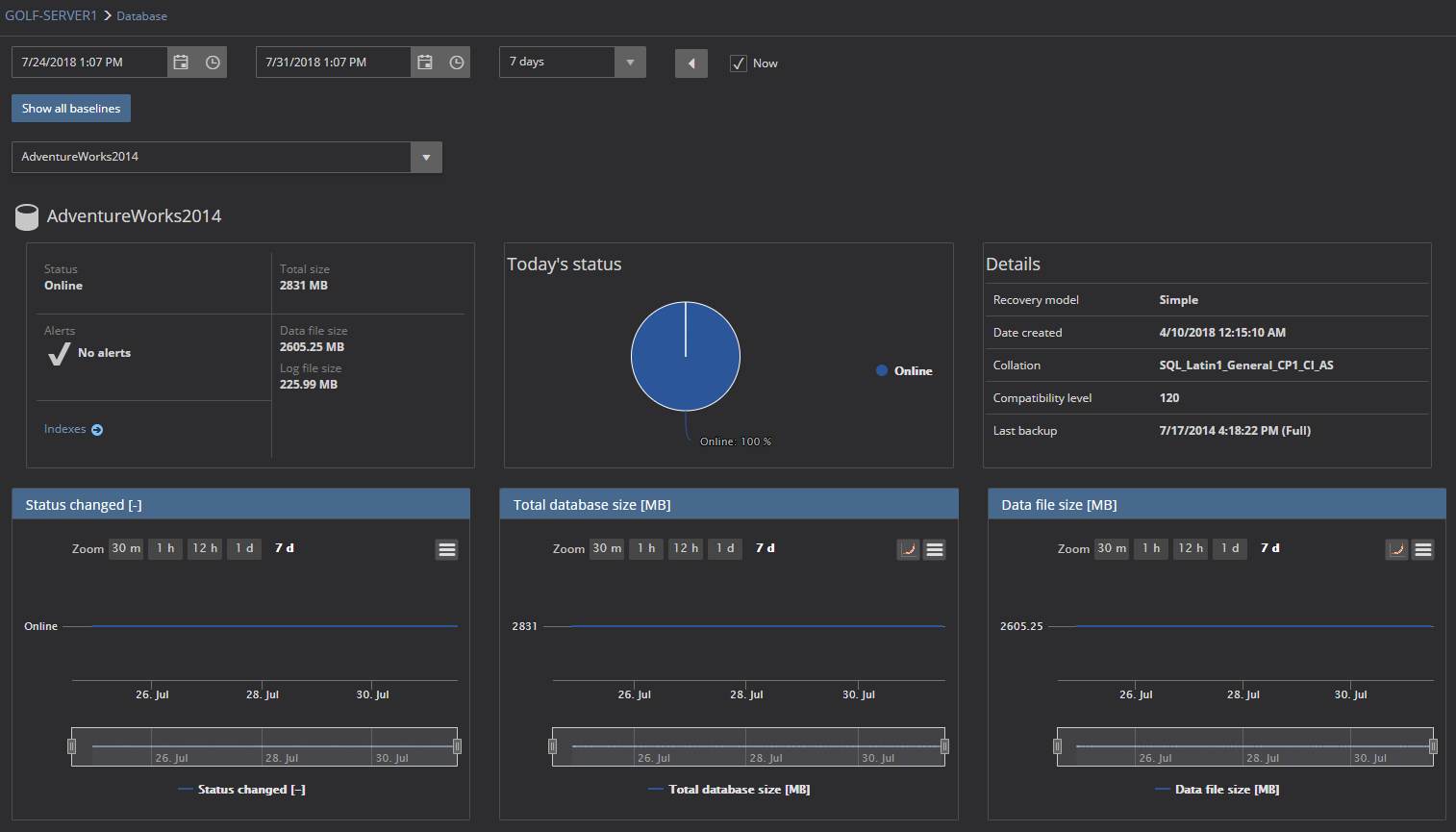
Task: Go to GOLF-SERVER1 breadcrumb
Action: 51,15
